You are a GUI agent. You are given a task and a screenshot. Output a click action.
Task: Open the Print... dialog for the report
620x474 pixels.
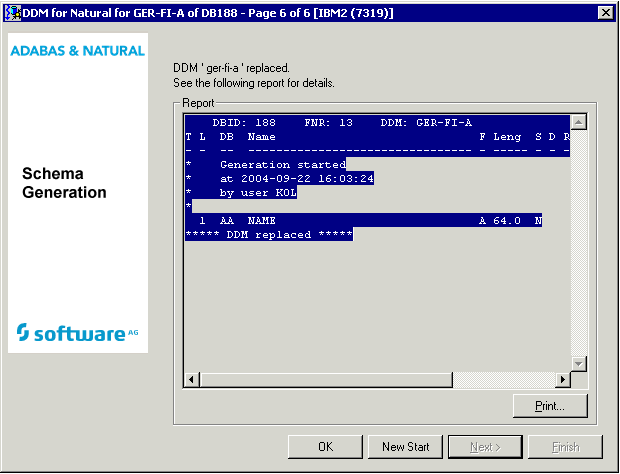(549, 406)
